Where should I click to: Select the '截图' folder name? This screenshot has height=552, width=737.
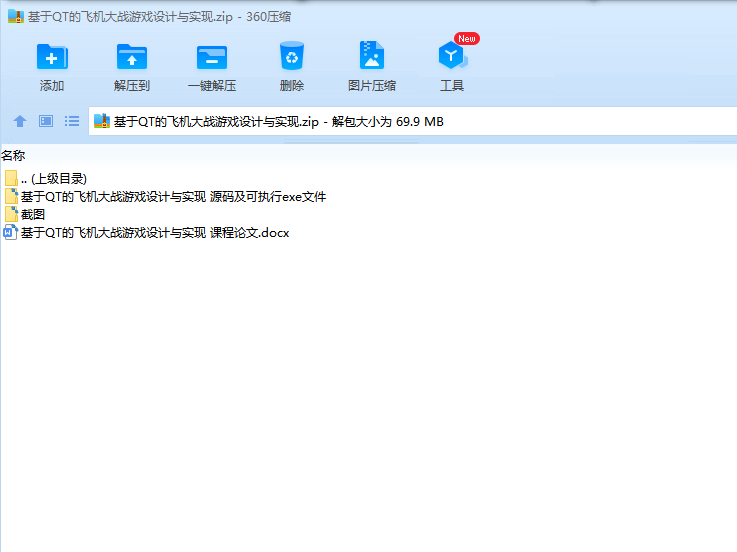pos(33,214)
